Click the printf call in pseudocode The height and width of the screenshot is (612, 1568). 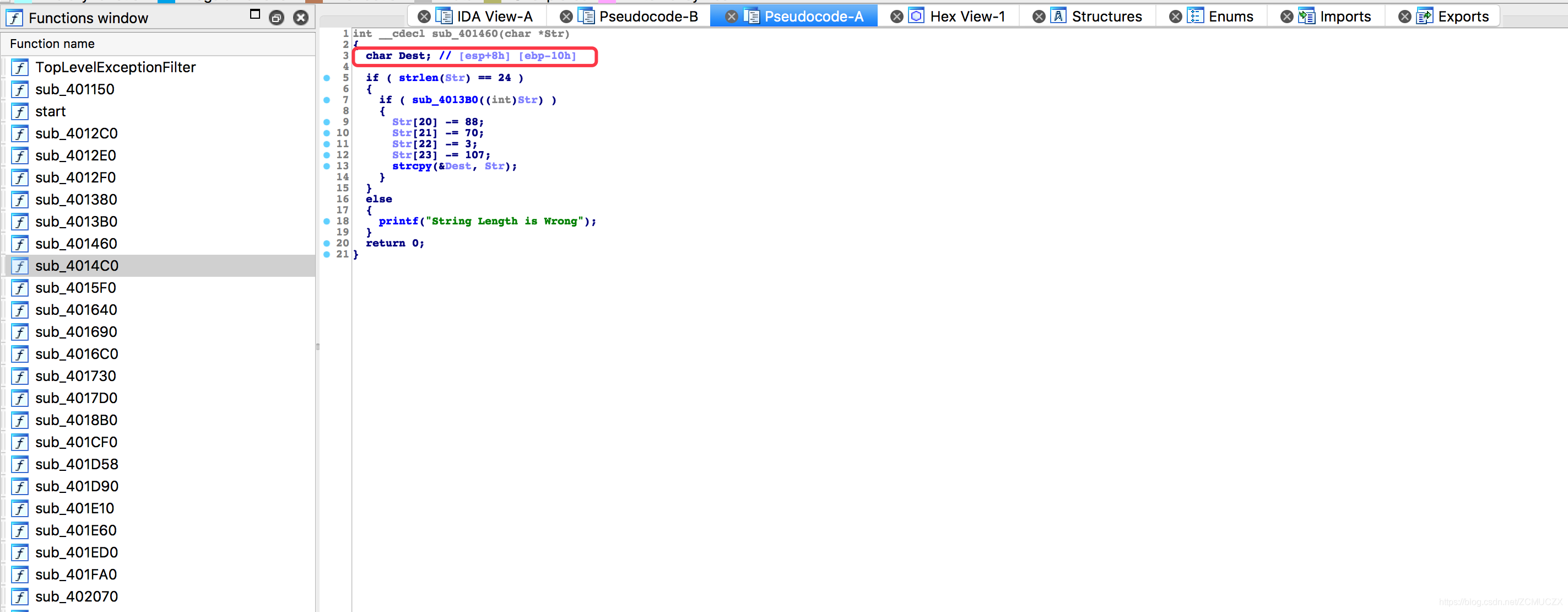point(399,221)
